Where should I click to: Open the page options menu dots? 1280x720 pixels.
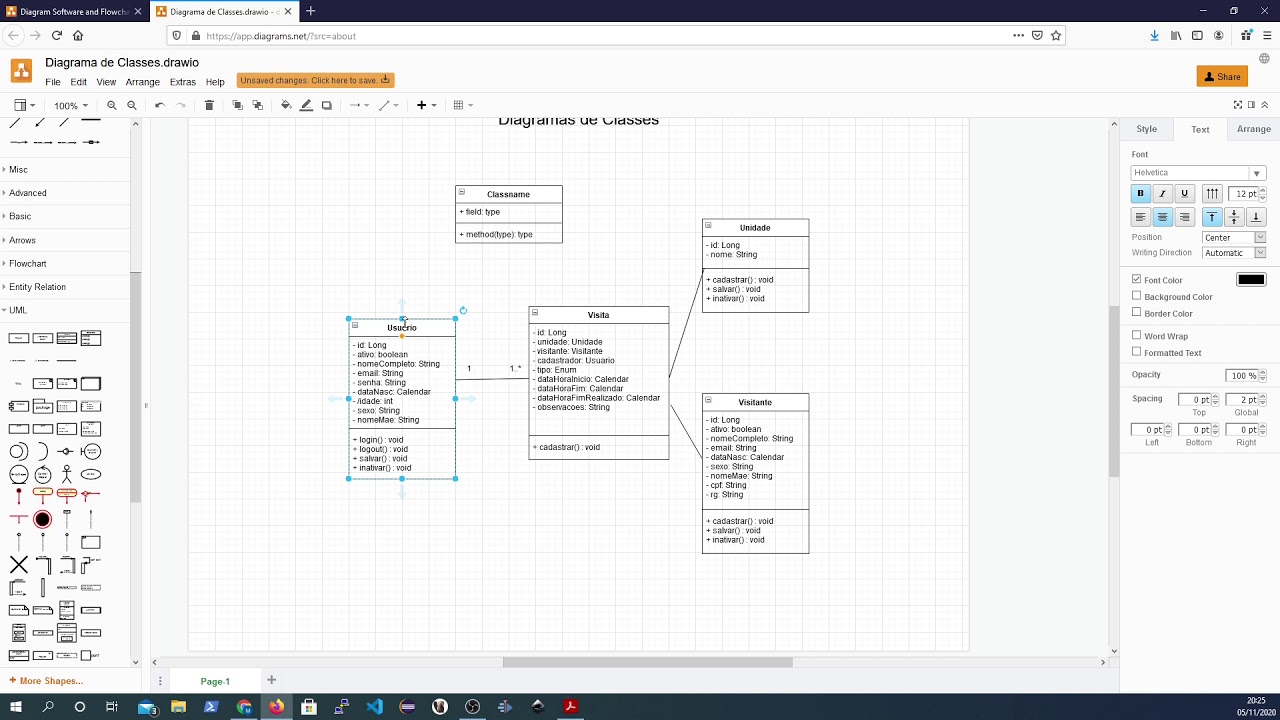coord(160,681)
